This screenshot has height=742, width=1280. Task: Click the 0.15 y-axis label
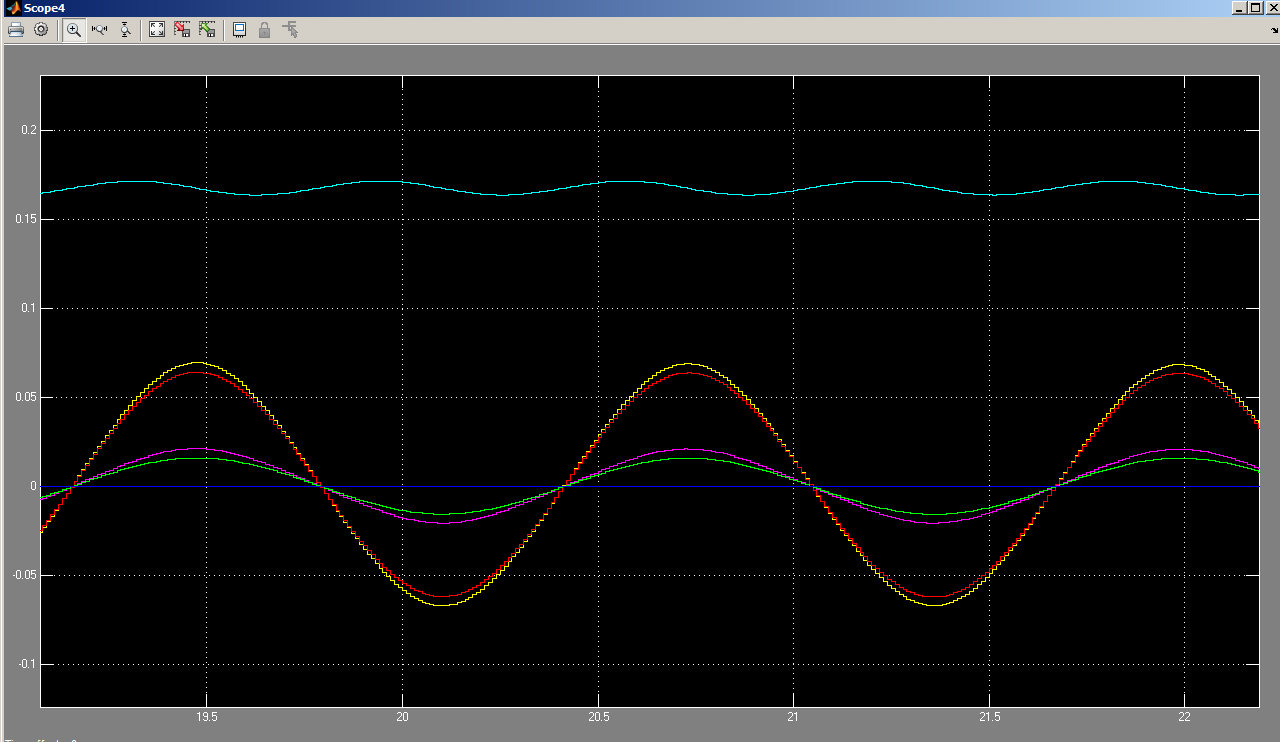25,219
